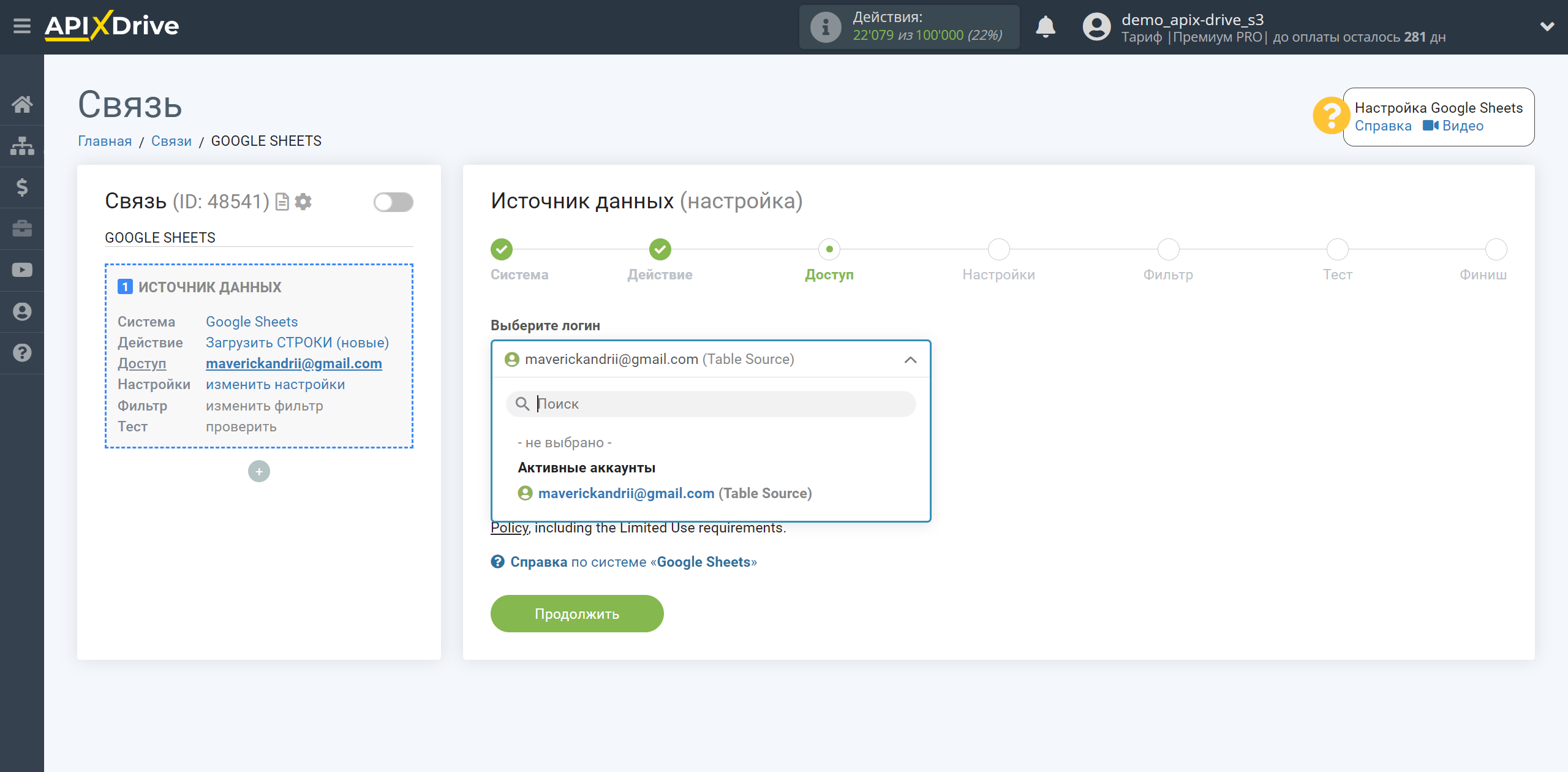
Task: Open profile icon in sidebar
Action: click(x=22, y=311)
